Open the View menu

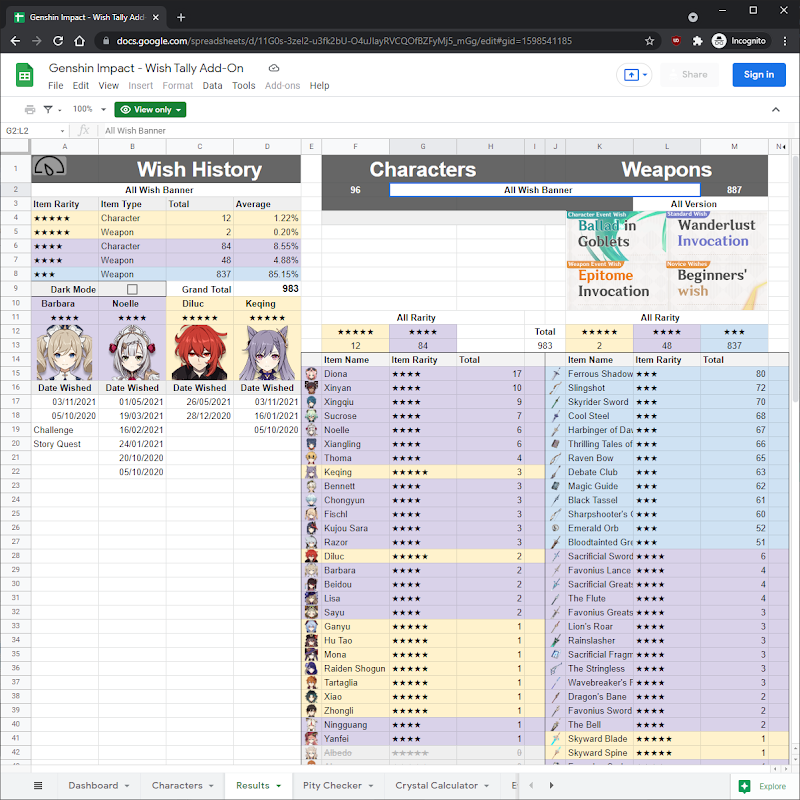109,86
